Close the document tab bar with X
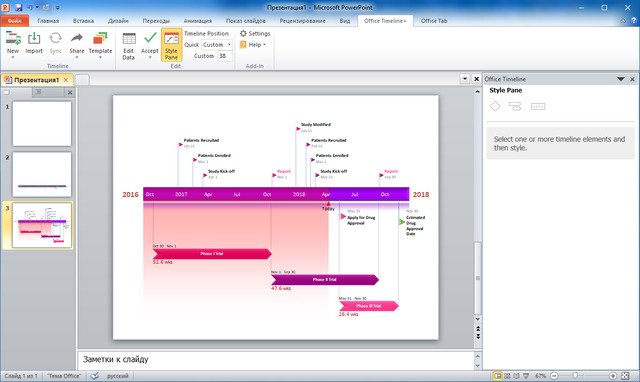The width and height of the screenshot is (640, 382). [x=476, y=79]
